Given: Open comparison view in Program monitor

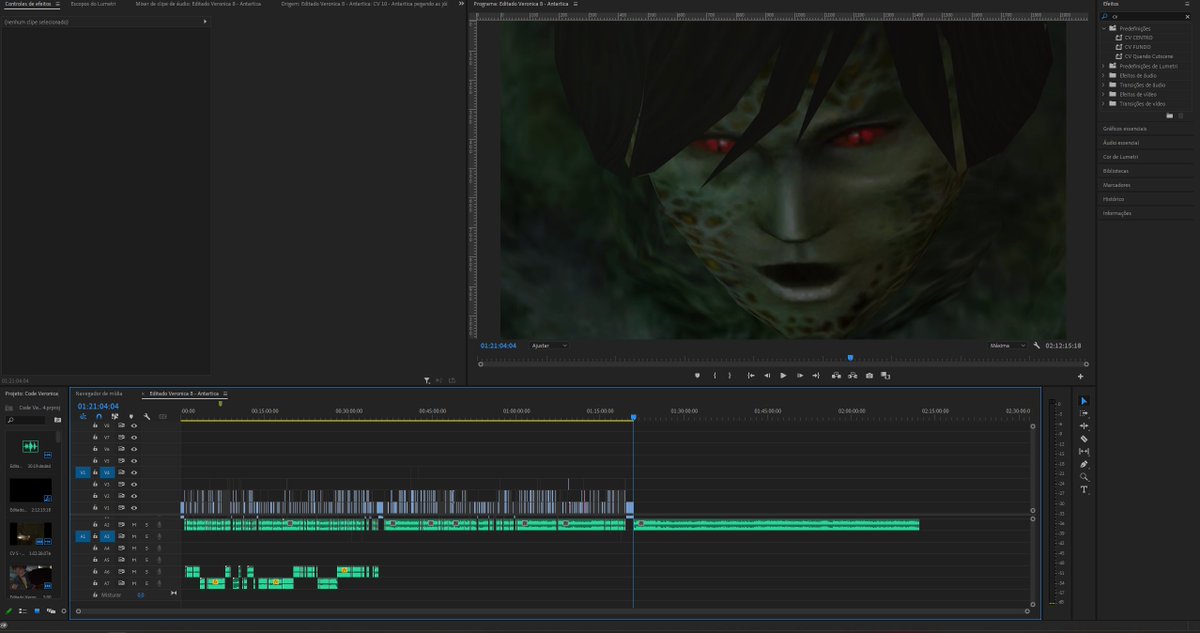Looking at the screenshot, I should point(885,376).
